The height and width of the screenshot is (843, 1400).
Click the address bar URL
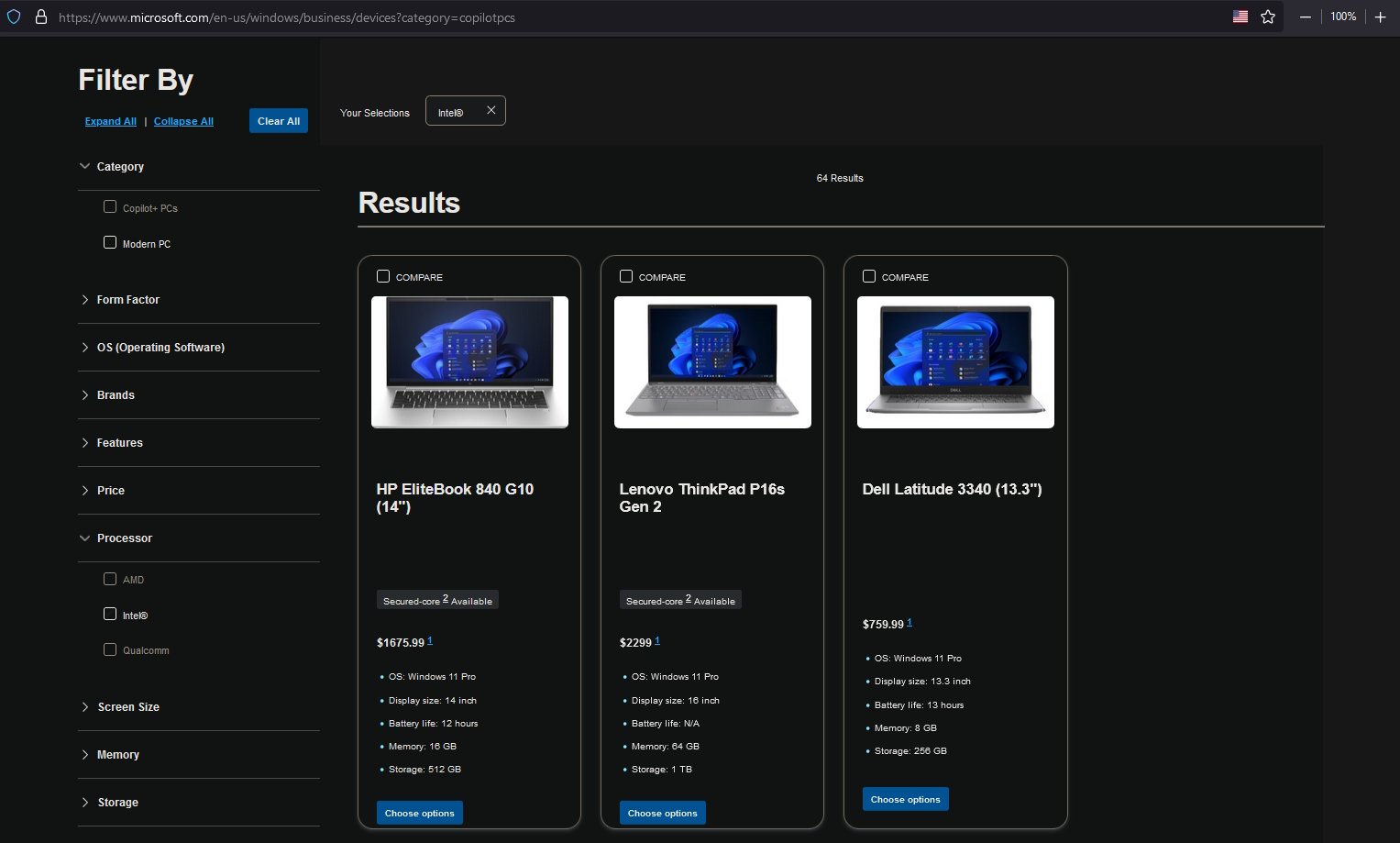(287, 17)
